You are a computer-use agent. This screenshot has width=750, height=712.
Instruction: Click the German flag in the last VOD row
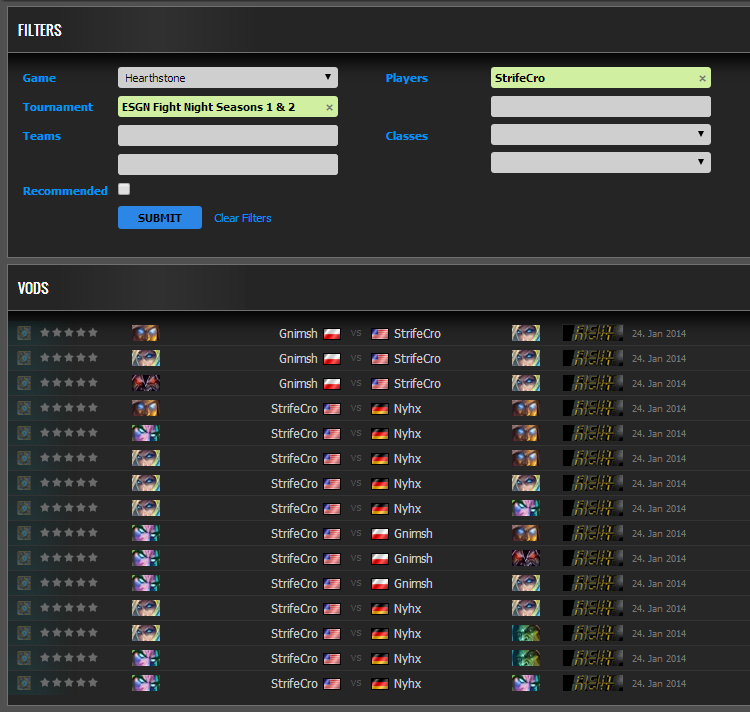(379, 684)
